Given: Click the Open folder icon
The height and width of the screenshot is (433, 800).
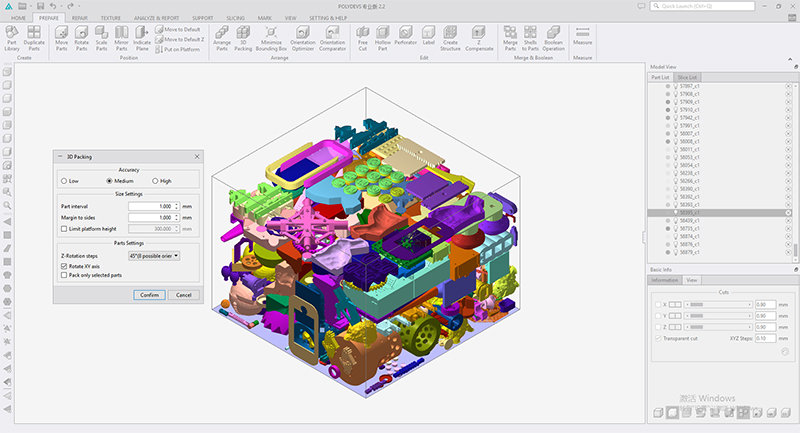Looking at the screenshot, I should [22, 6].
